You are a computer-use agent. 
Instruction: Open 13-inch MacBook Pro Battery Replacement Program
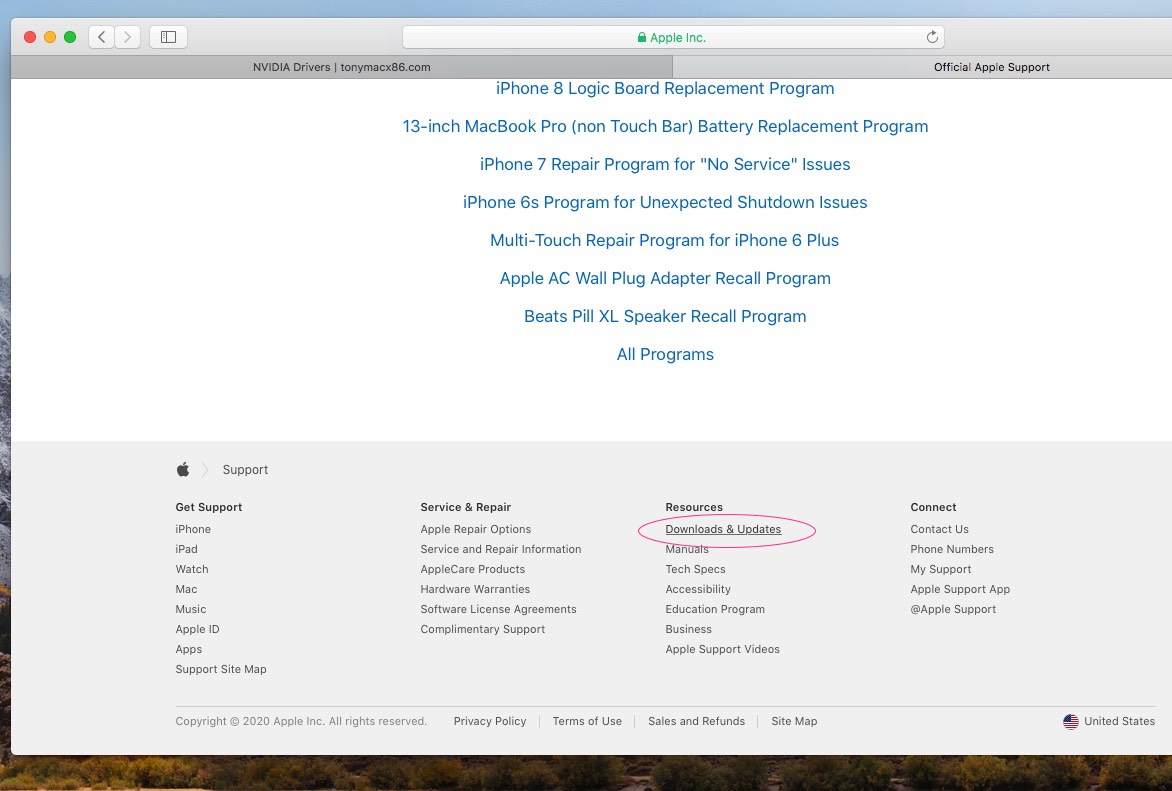(x=664, y=126)
